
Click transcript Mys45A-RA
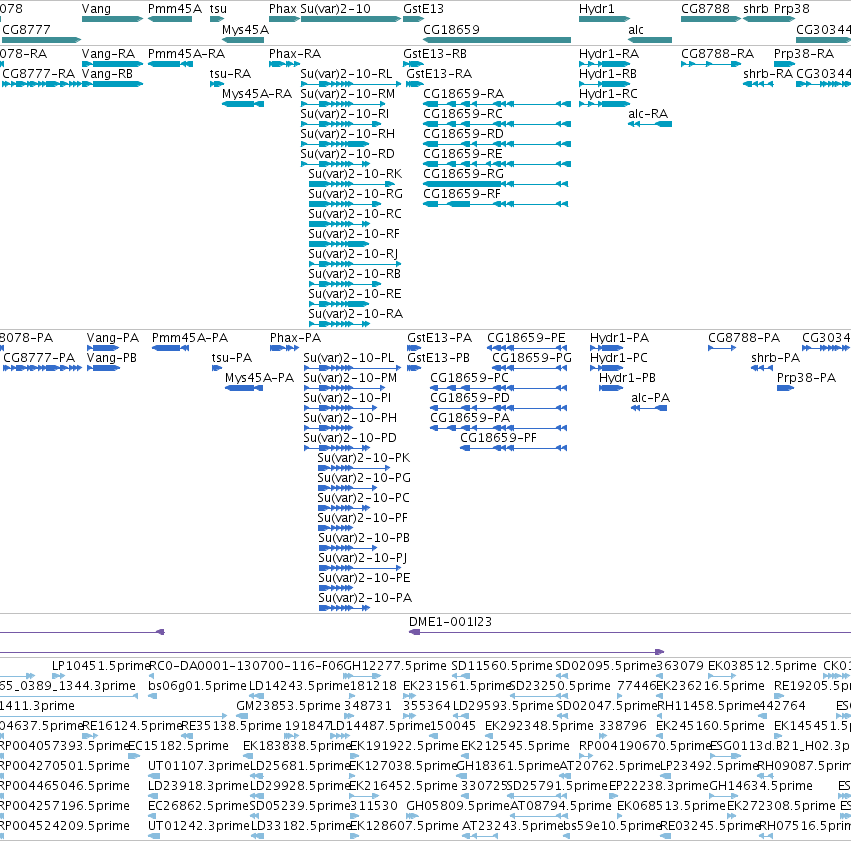tap(243, 104)
